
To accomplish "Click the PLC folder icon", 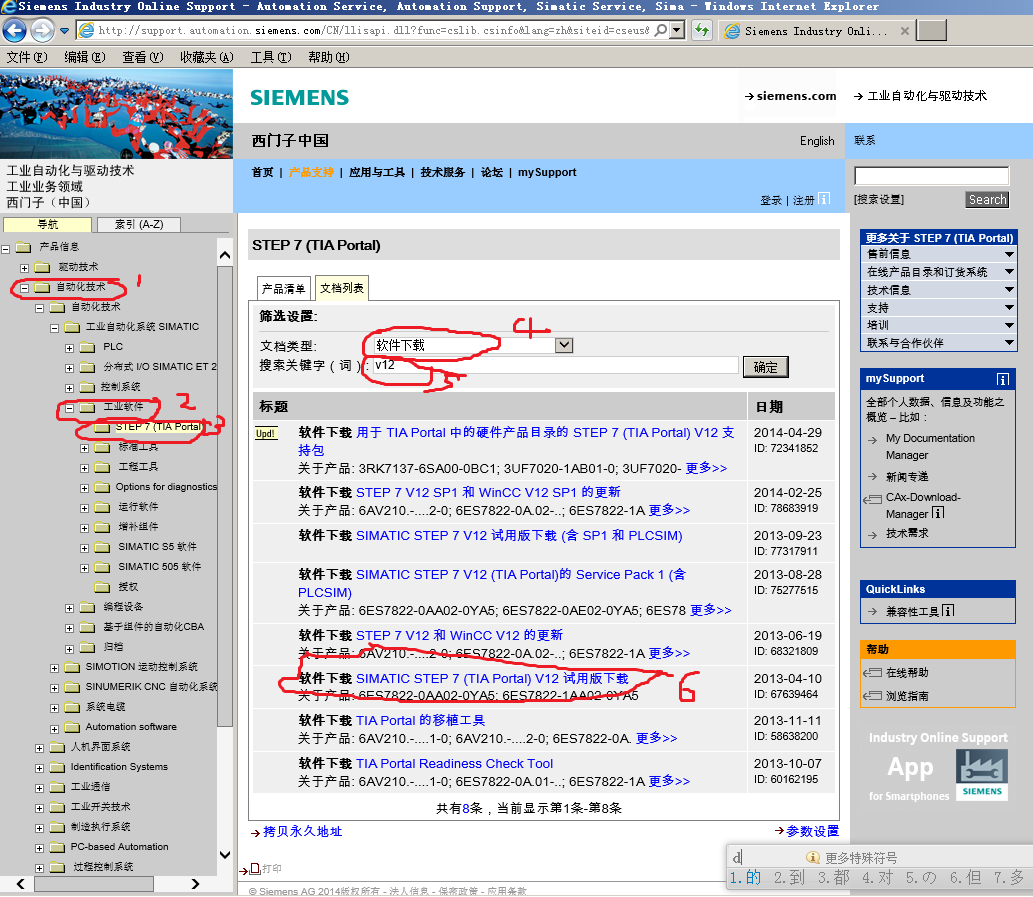I will (x=87, y=347).
